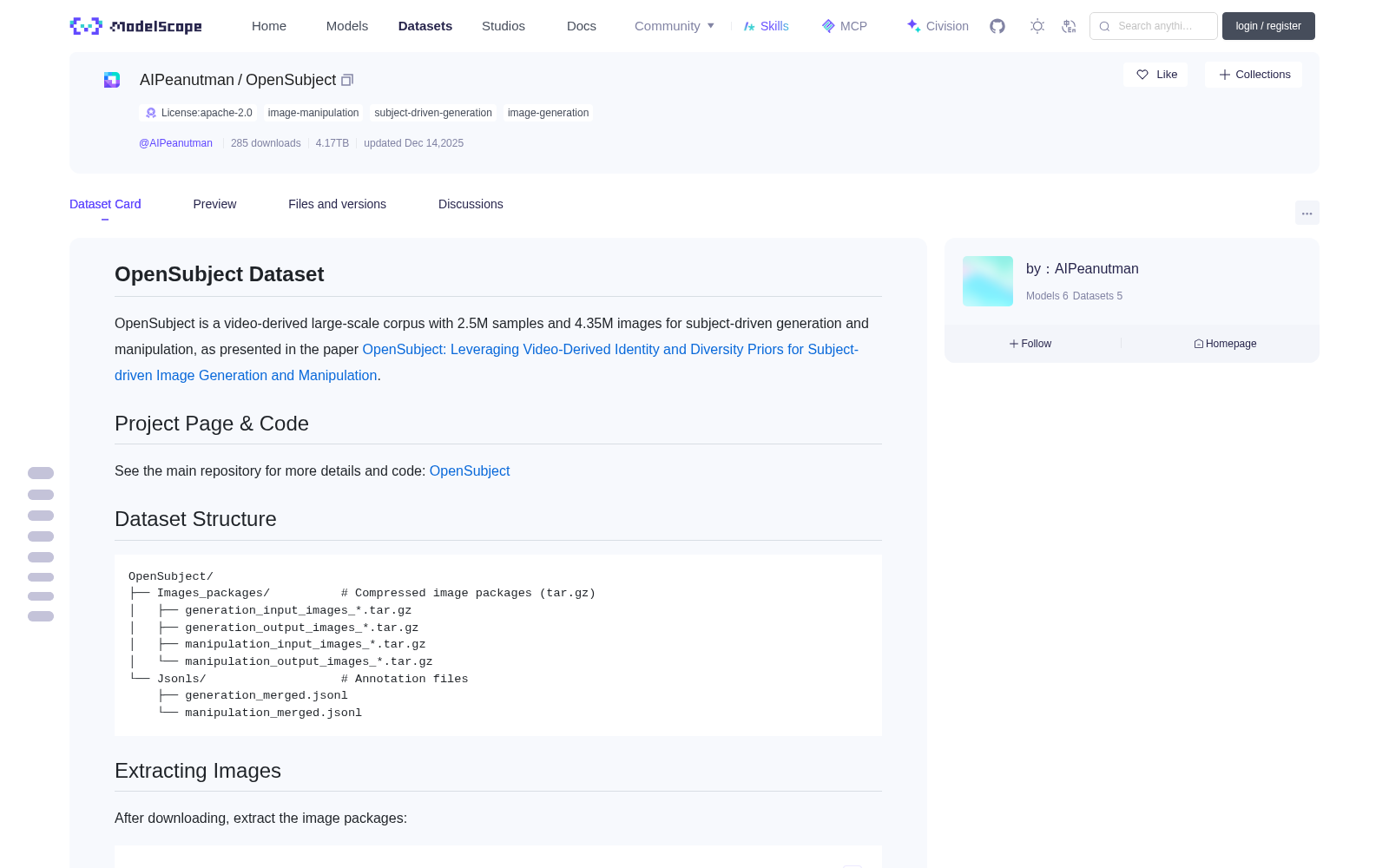Like this dataset

point(1155,75)
